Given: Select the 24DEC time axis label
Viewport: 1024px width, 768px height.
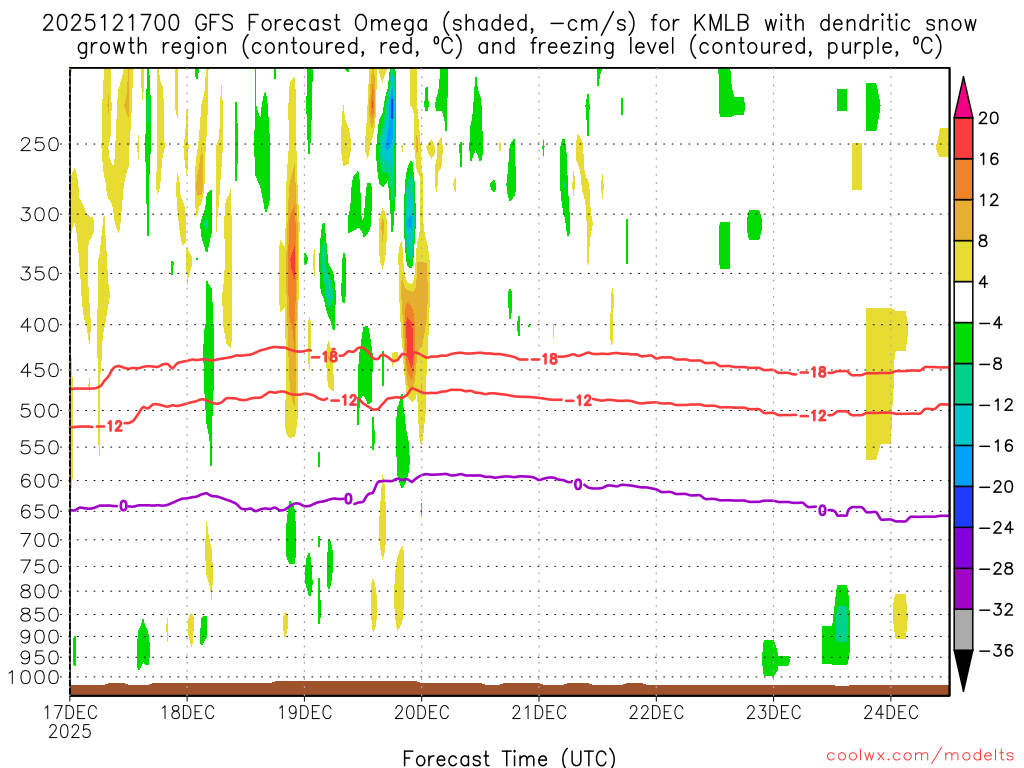Looking at the screenshot, I should (890, 712).
